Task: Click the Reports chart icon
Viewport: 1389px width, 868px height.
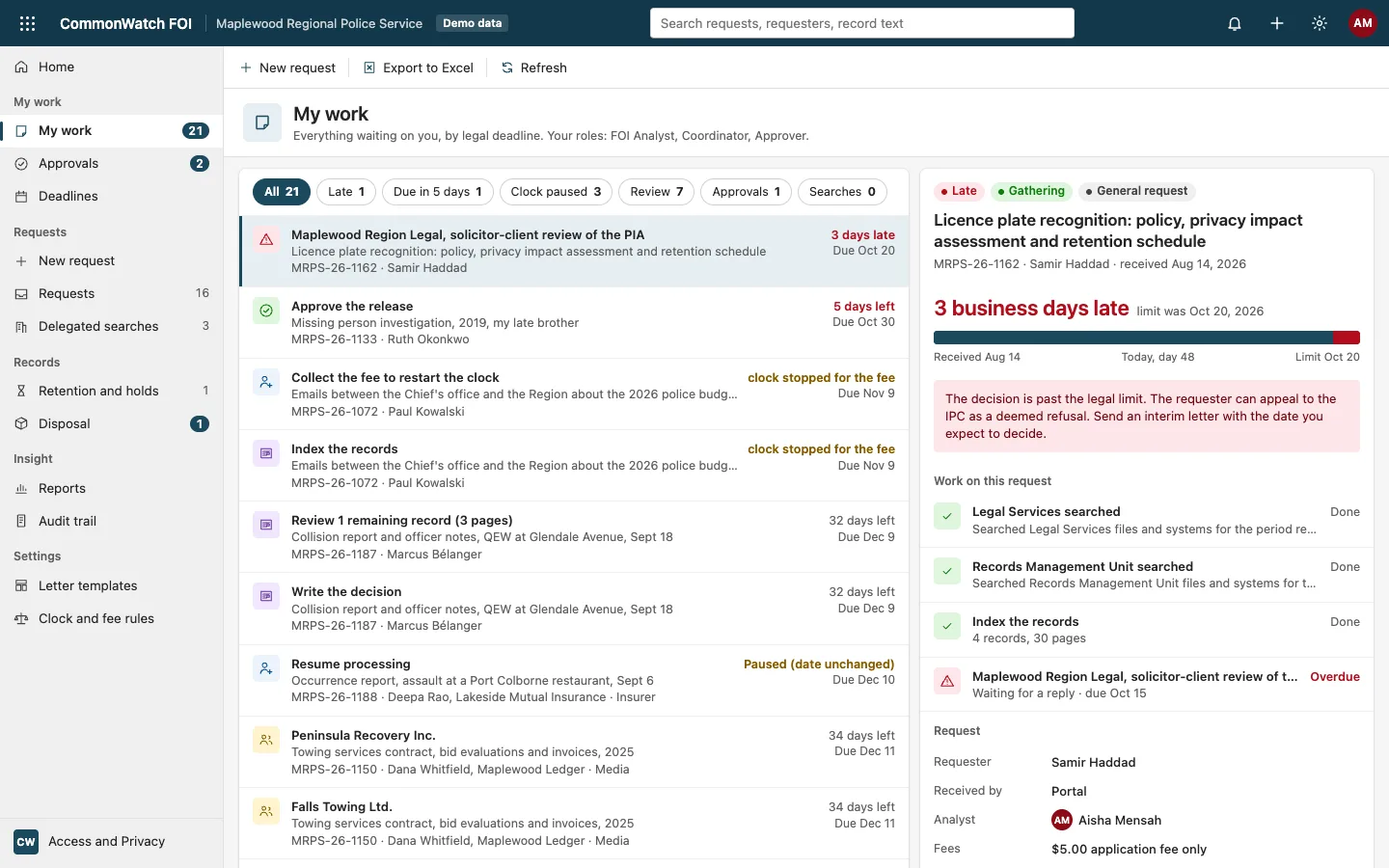Action: (x=21, y=489)
